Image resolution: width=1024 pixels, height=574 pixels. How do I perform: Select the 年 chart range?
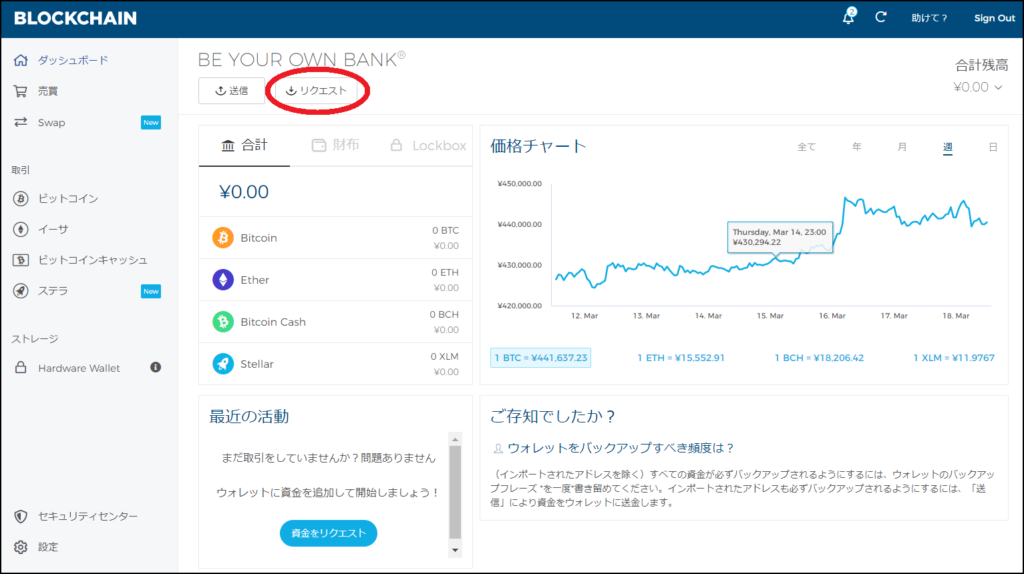[x=857, y=147]
